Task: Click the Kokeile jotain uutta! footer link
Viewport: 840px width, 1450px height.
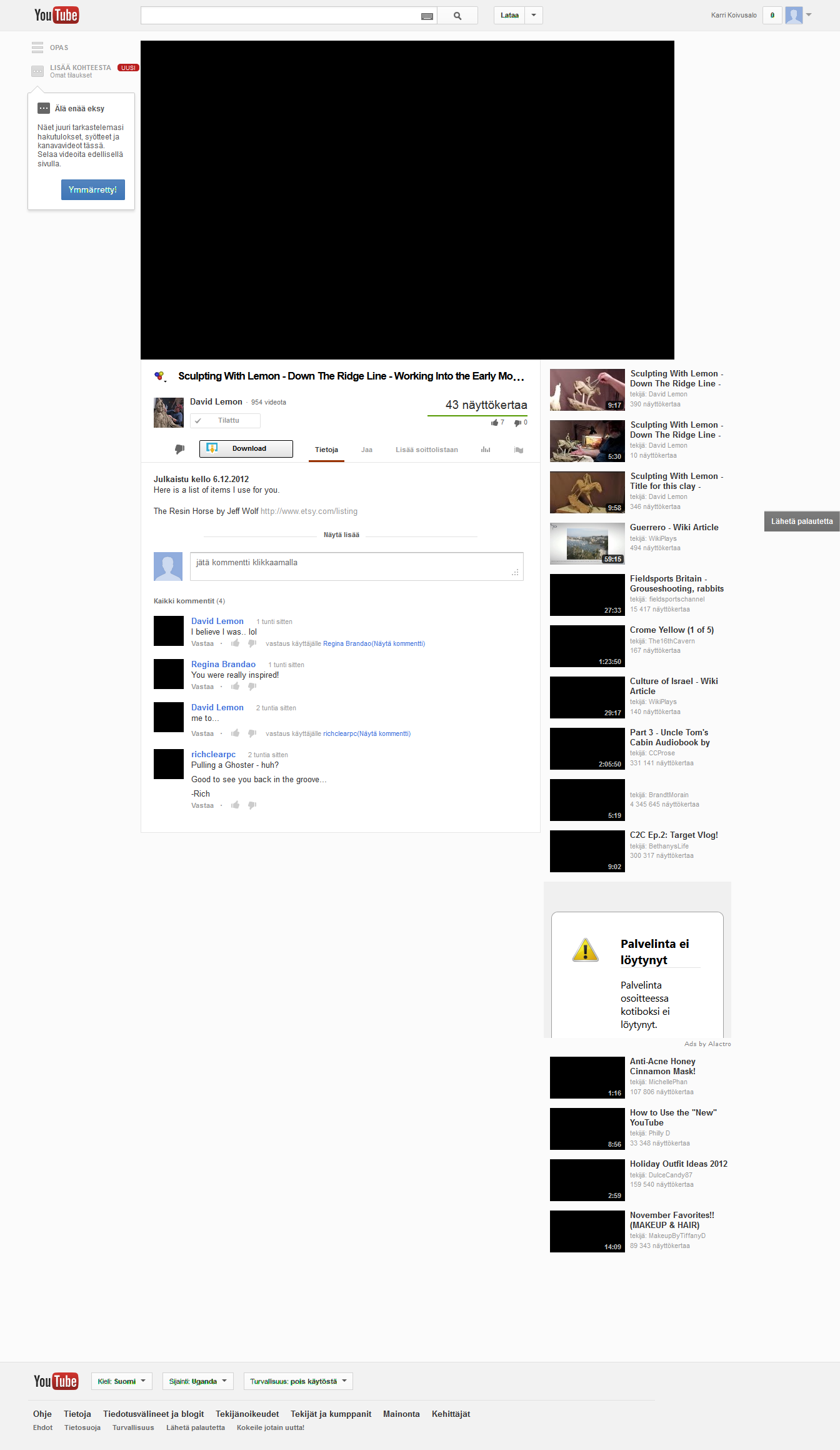Action: tap(271, 1428)
